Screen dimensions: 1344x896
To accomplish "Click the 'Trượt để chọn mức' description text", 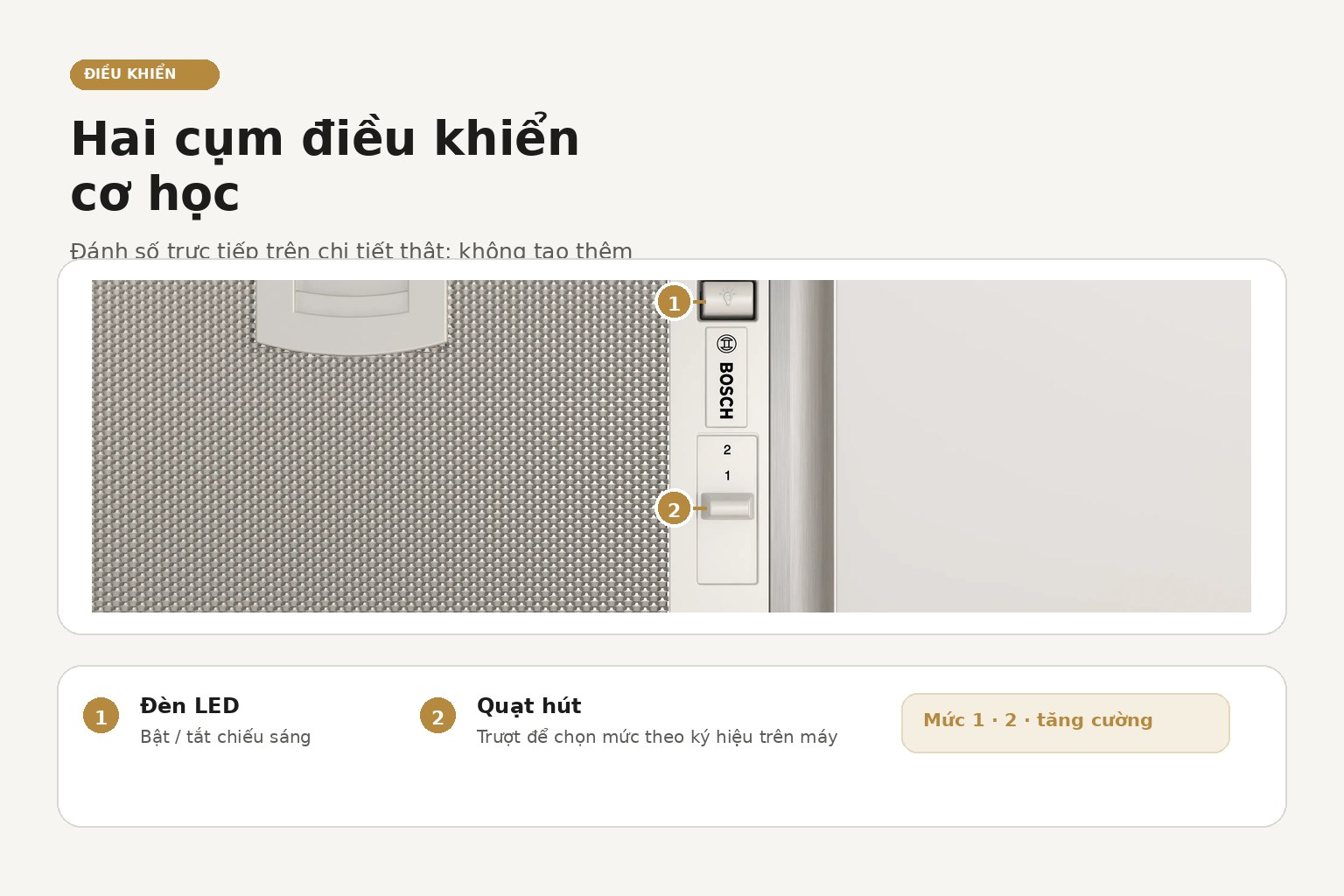I will 657,737.
